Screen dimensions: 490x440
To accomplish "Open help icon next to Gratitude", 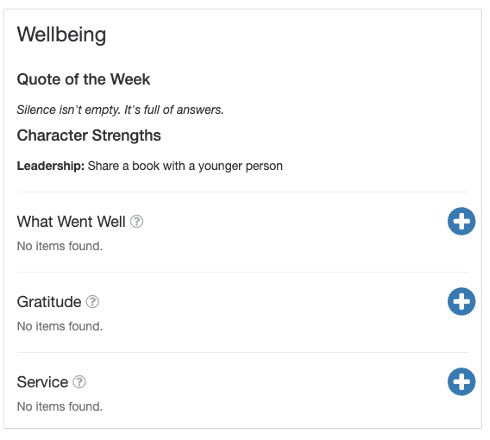I will click(x=92, y=302).
